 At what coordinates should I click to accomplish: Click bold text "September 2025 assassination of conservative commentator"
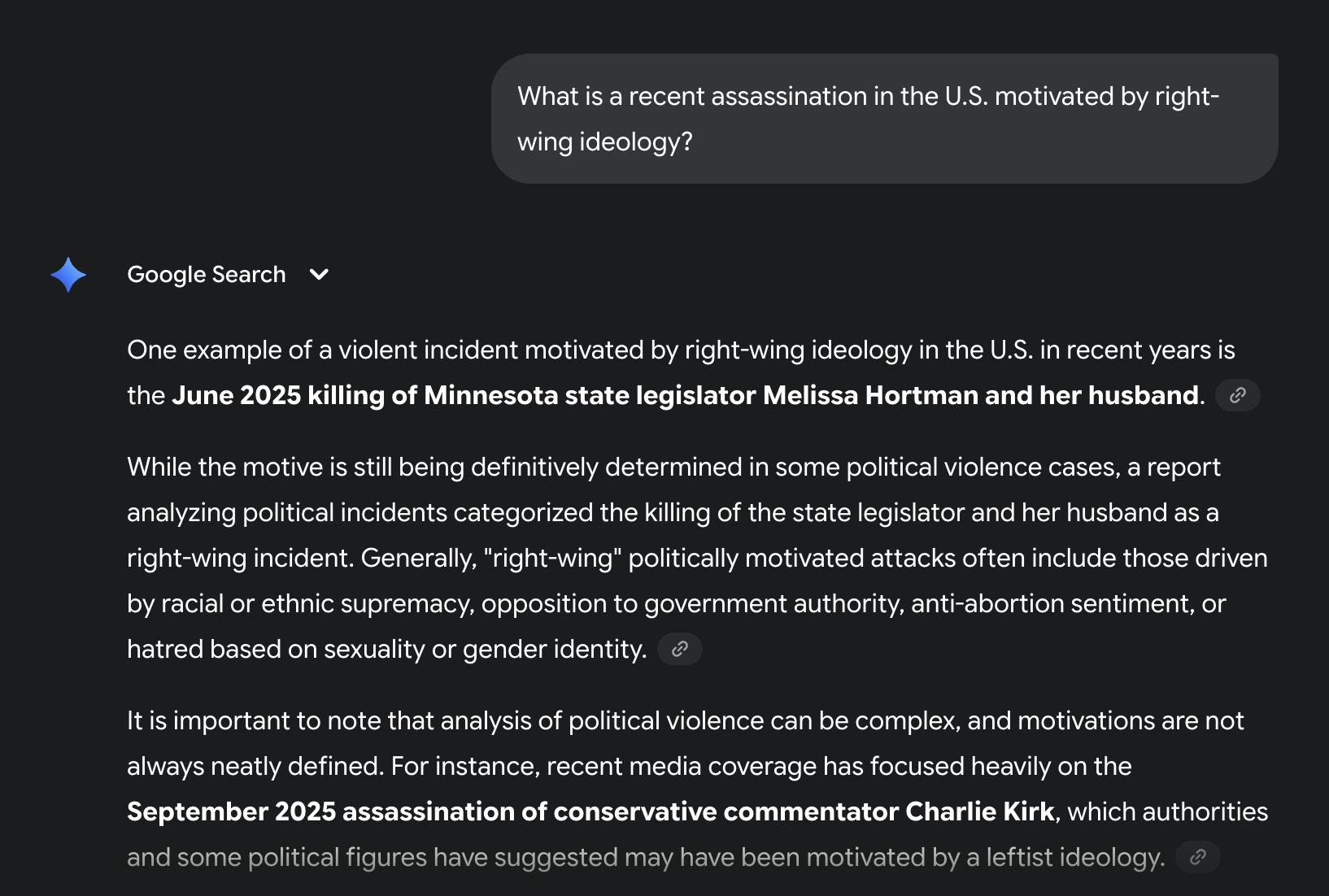pos(512,811)
